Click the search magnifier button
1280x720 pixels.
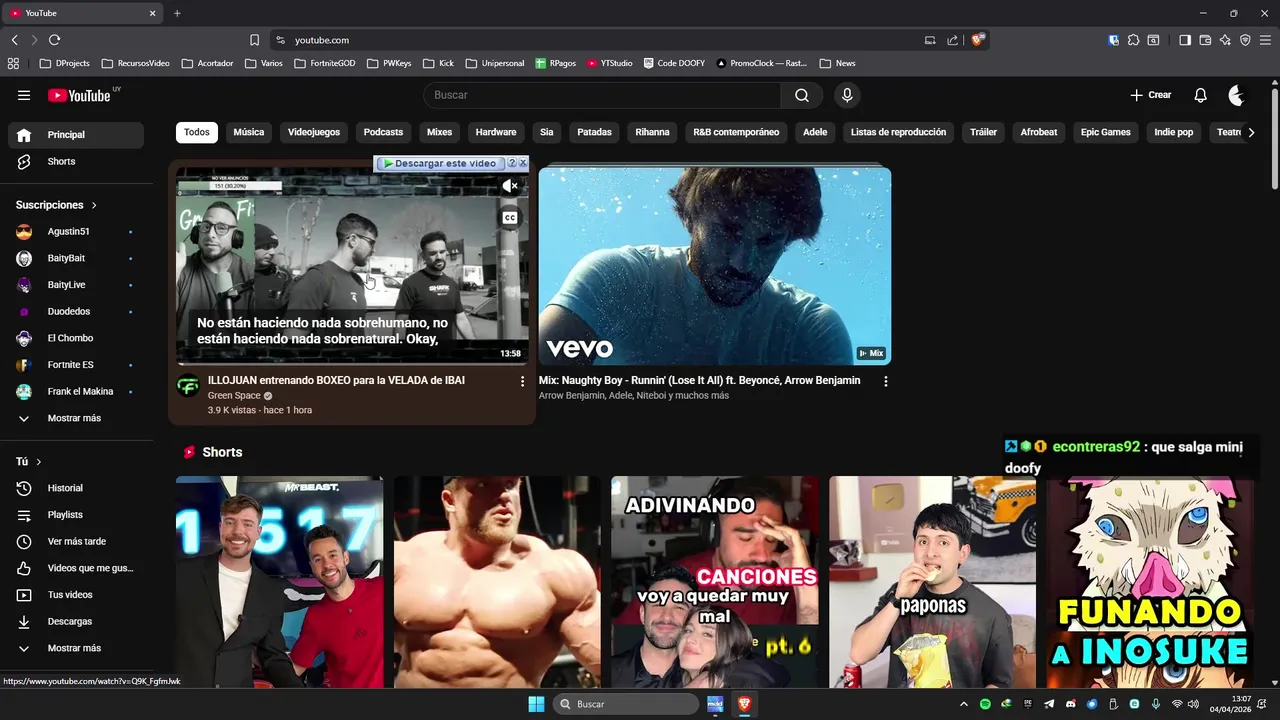pos(802,95)
